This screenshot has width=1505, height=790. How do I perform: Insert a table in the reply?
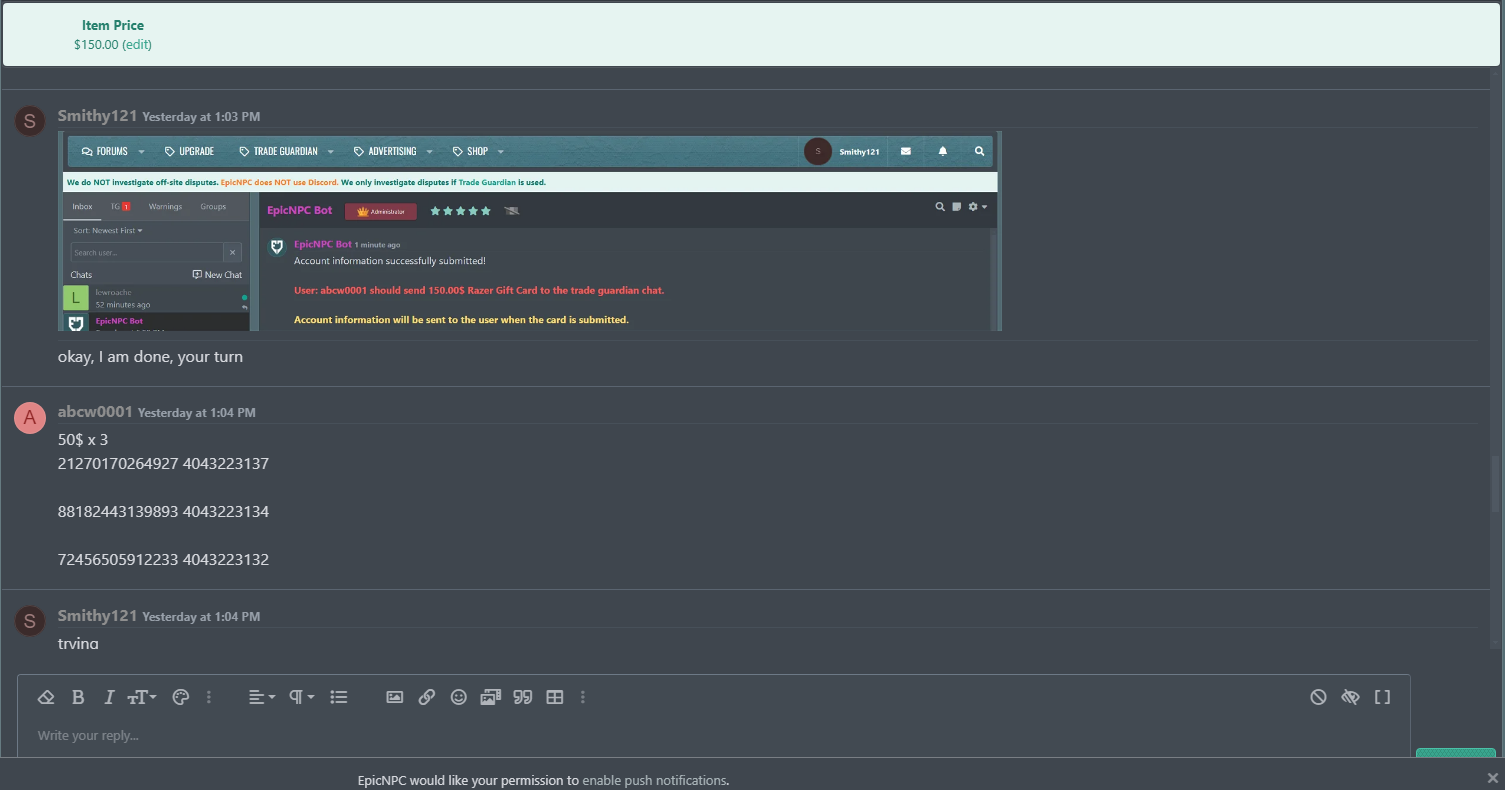pyautogui.click(x=555, y=697)
